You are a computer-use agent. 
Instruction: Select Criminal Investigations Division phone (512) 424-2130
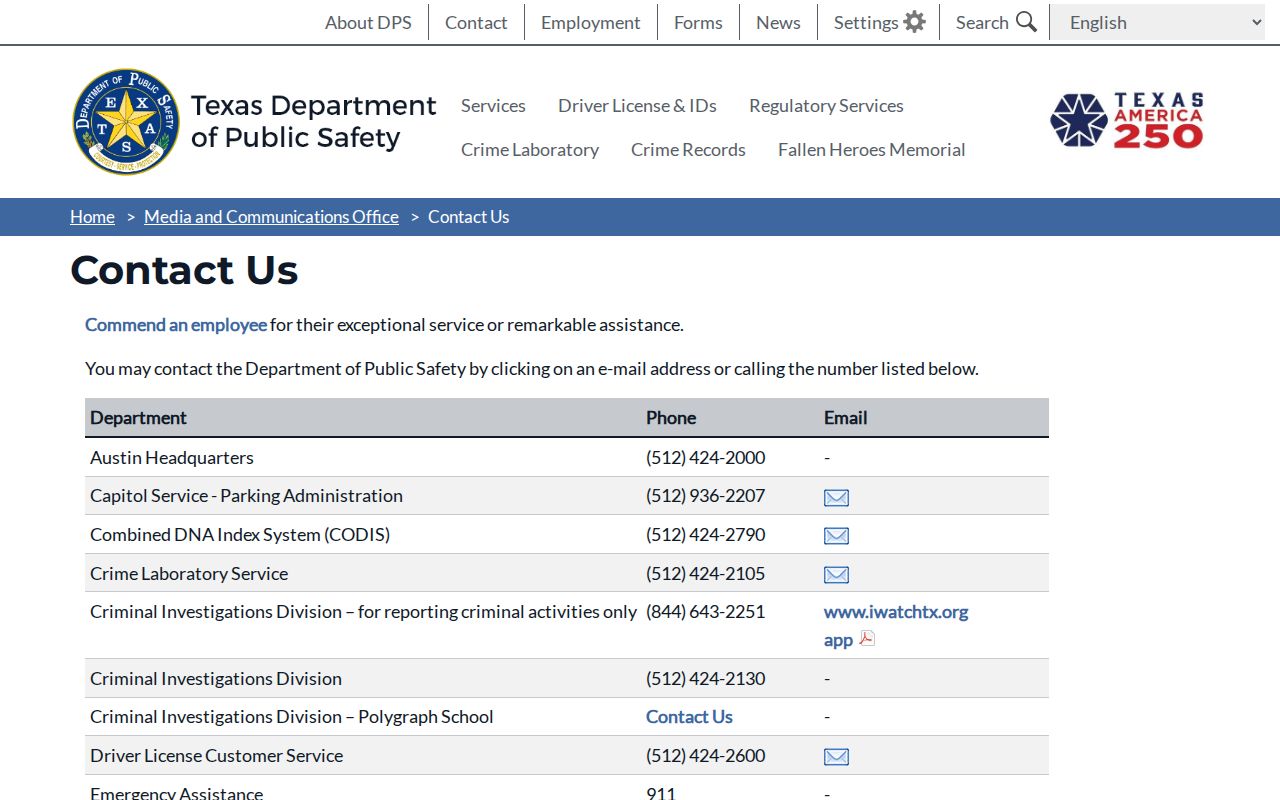[x=706, y=679]
